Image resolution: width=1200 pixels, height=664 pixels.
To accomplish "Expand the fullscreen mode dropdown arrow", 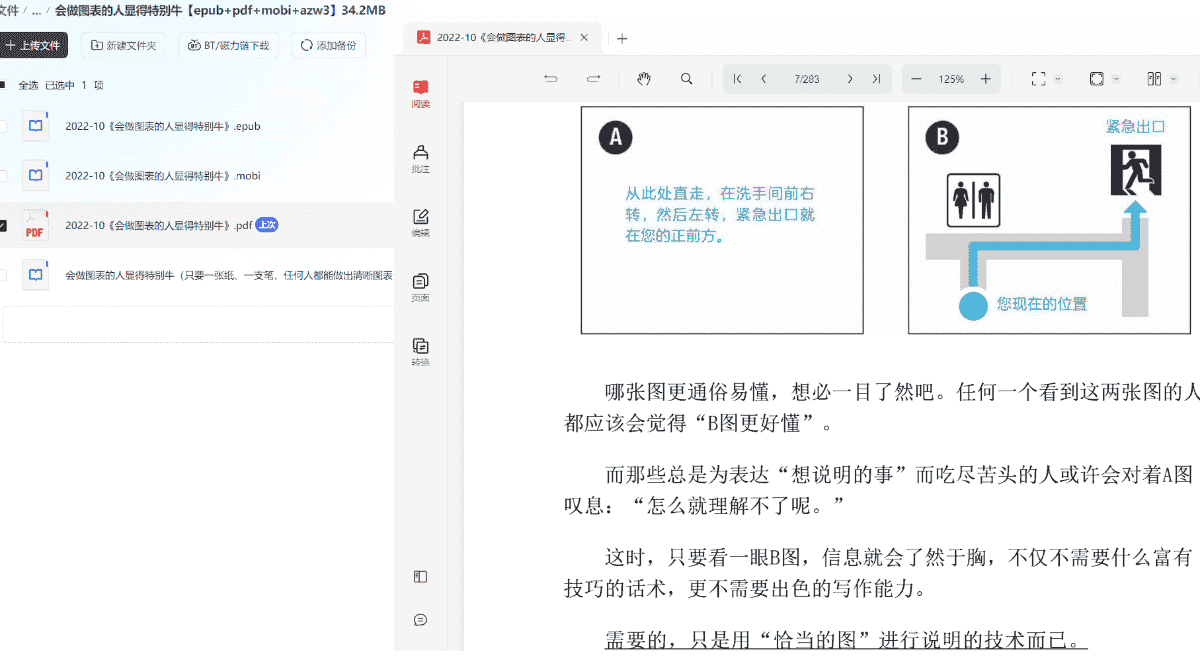I will pos(1058,79).
